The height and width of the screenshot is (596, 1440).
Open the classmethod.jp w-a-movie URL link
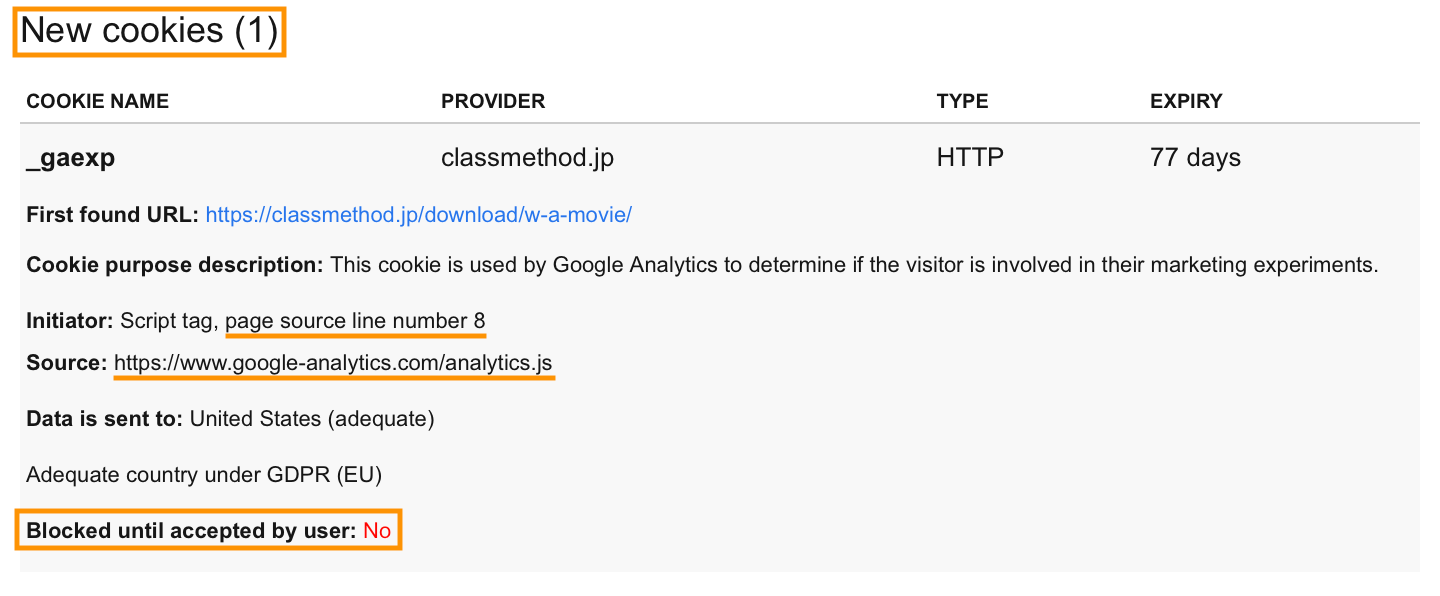(x=418, y=215)
